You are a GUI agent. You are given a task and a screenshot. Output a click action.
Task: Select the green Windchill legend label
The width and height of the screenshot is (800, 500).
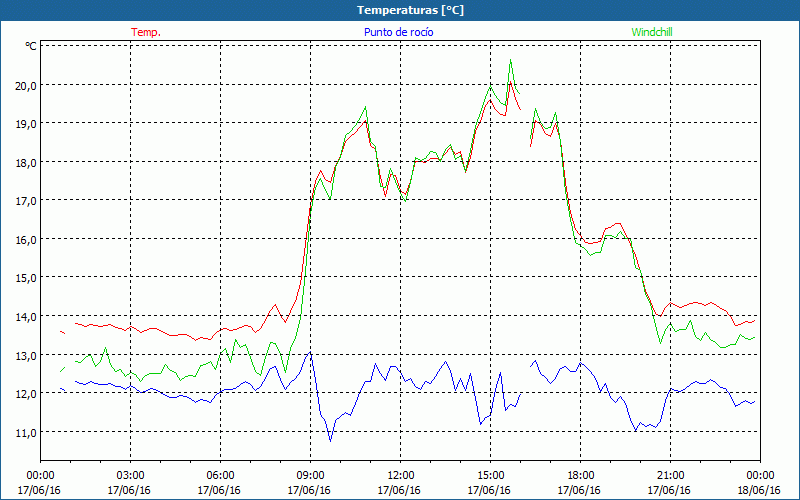[x=652, y=32]
